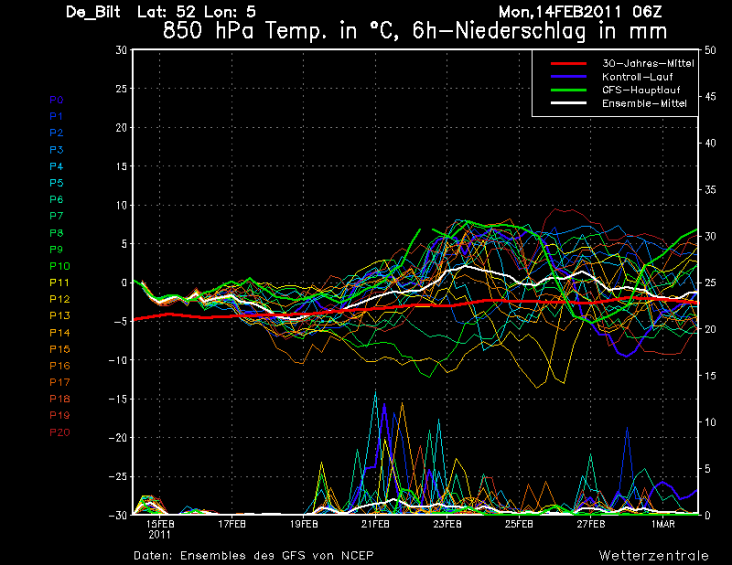Click the green GFS-Hauptlauf legend line
Screen dimensions: 732x565
(569, 90)
